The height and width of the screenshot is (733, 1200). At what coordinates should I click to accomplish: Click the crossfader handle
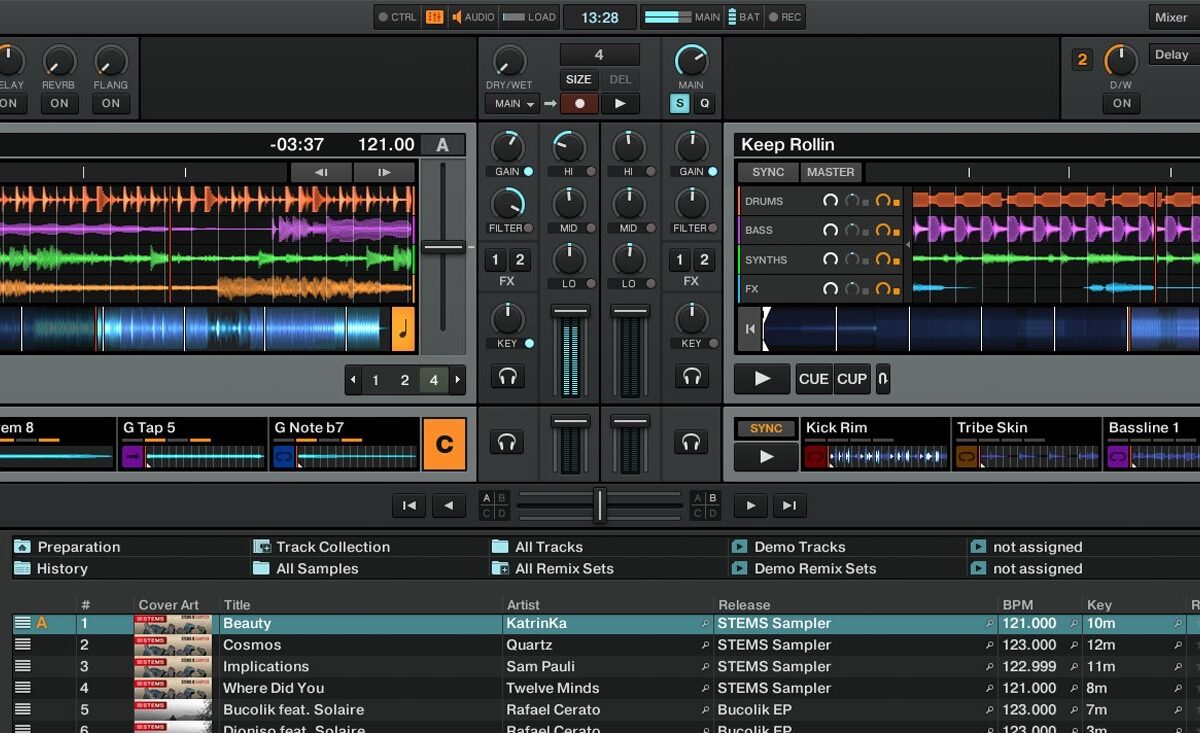[600, 505]
